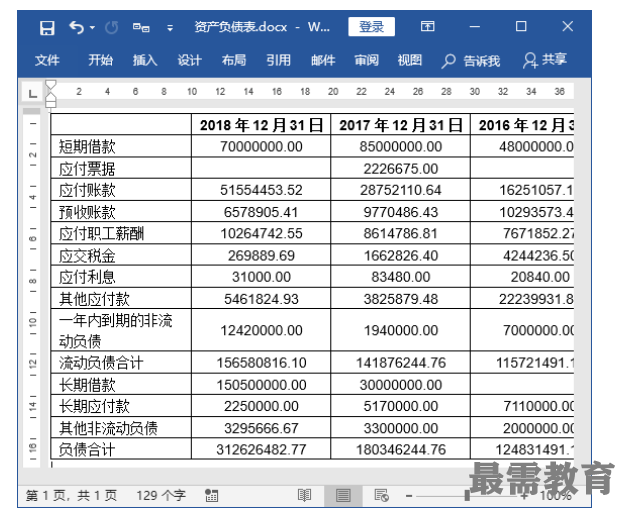Click the tab selector L icon at ruler corner
621x518 pixels.
pyautogui.click(x=32, y=93)
